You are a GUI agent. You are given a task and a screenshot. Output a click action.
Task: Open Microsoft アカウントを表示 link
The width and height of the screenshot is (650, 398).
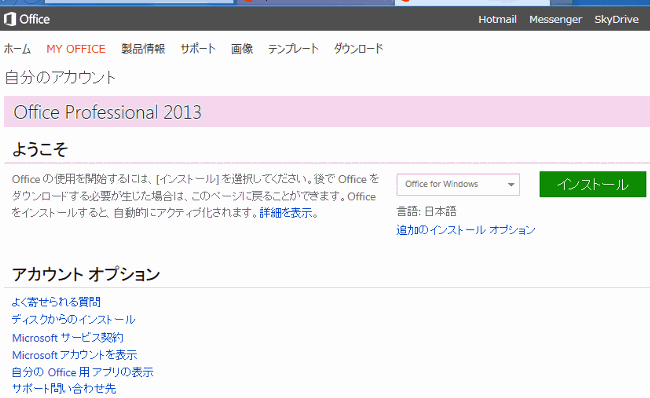pos(75,355)
